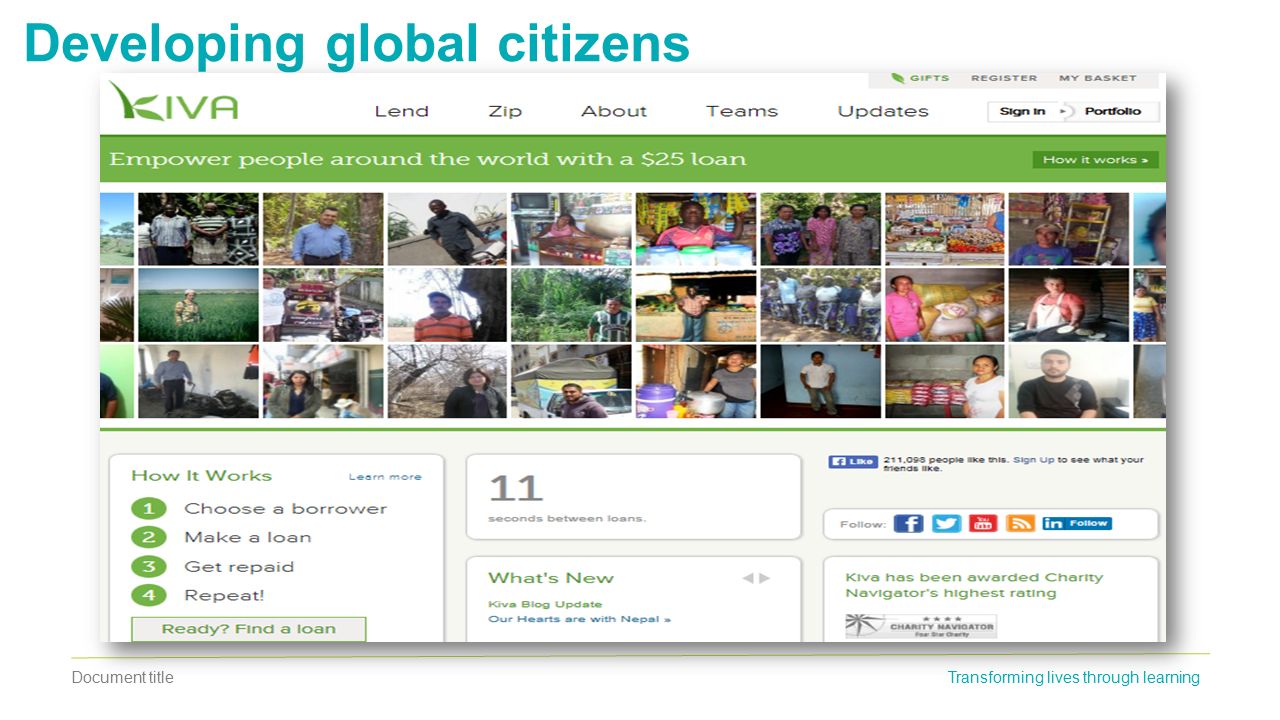Open photo of bearded man in black shirt
Image resolution: width=1280 pixels, height=720 pixels.
[1069, 381]
